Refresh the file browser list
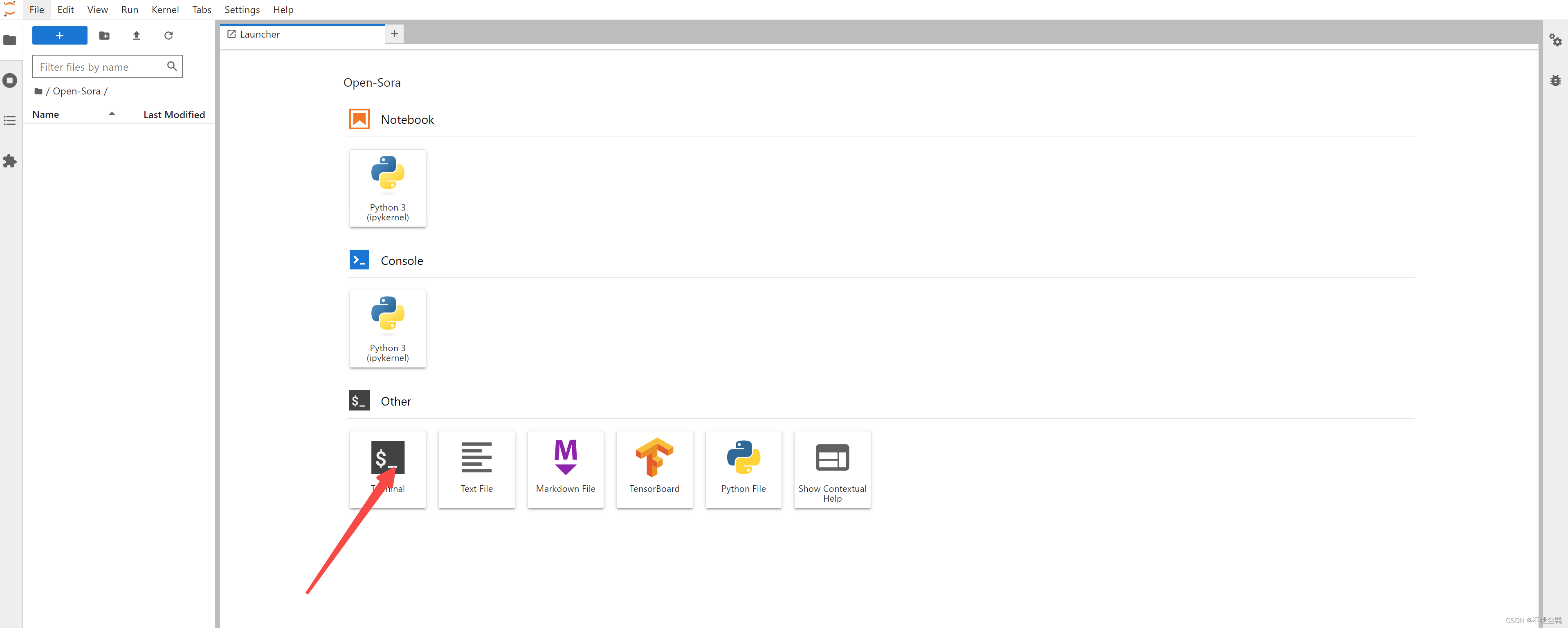This screenshot has height=628, width=1568. tap(168, 35)
